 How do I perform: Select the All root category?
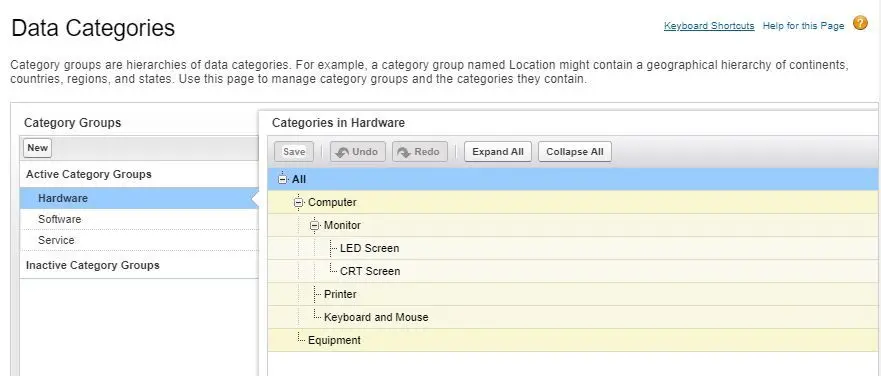(299, 179)
